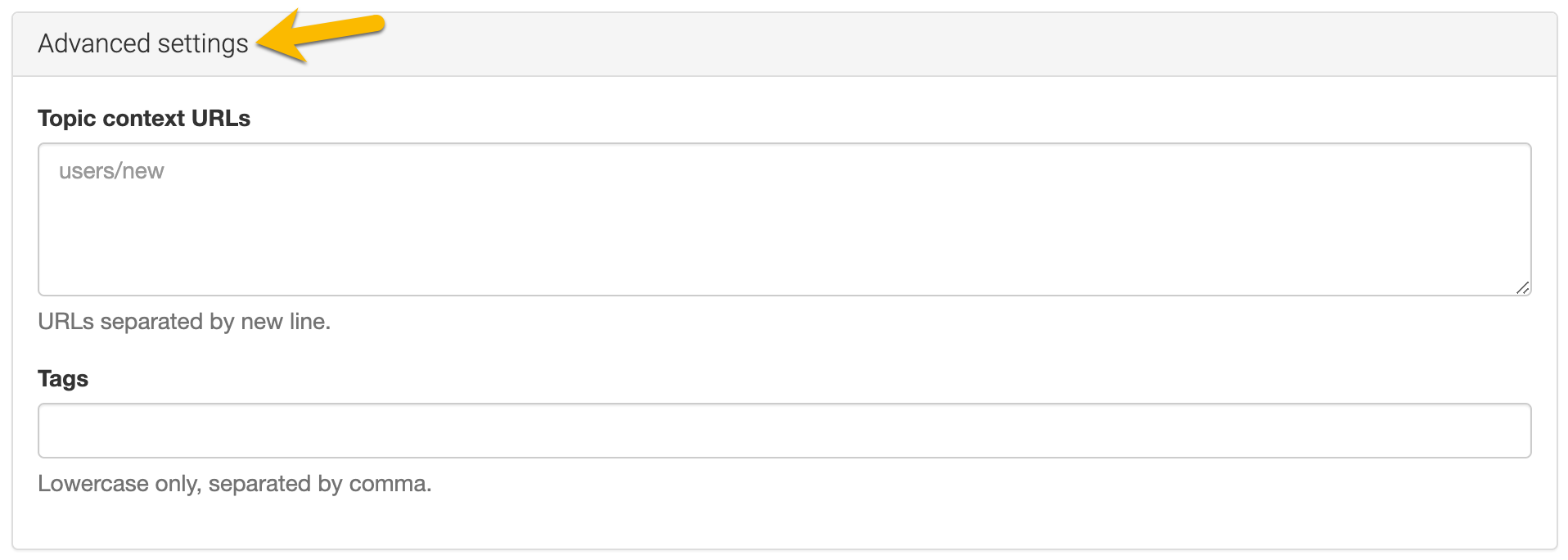Collapse the Advanced settings section header
The image size is (1568, 560).
[x=142, y=43]
